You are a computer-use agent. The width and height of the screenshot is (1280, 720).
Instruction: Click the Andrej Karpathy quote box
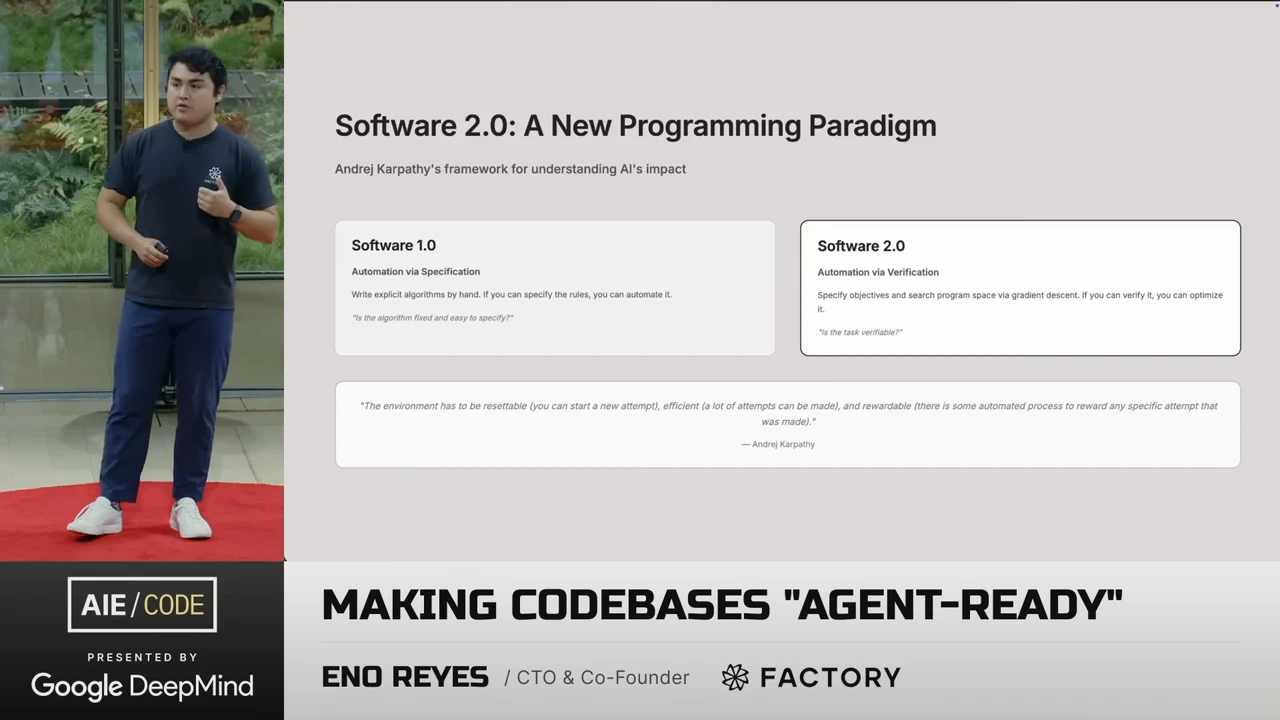788,424
